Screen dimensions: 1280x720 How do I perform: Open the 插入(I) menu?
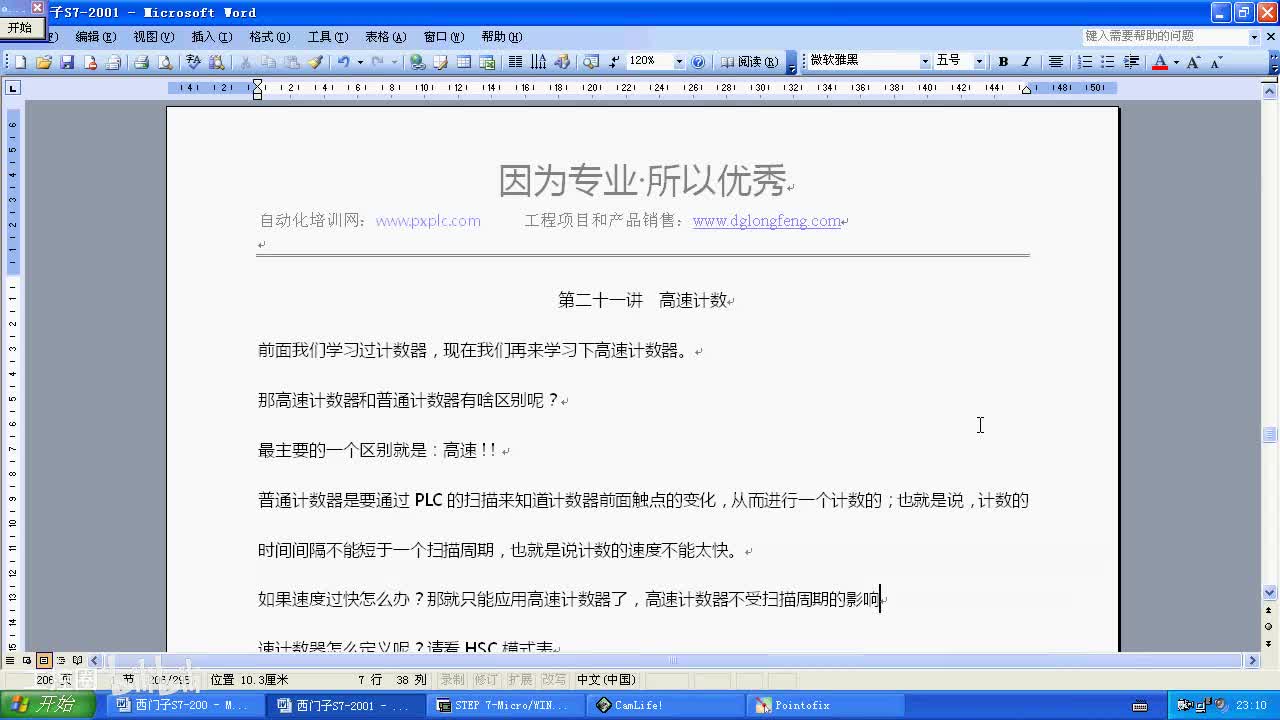pyautogui.click(x=211, y=37)
